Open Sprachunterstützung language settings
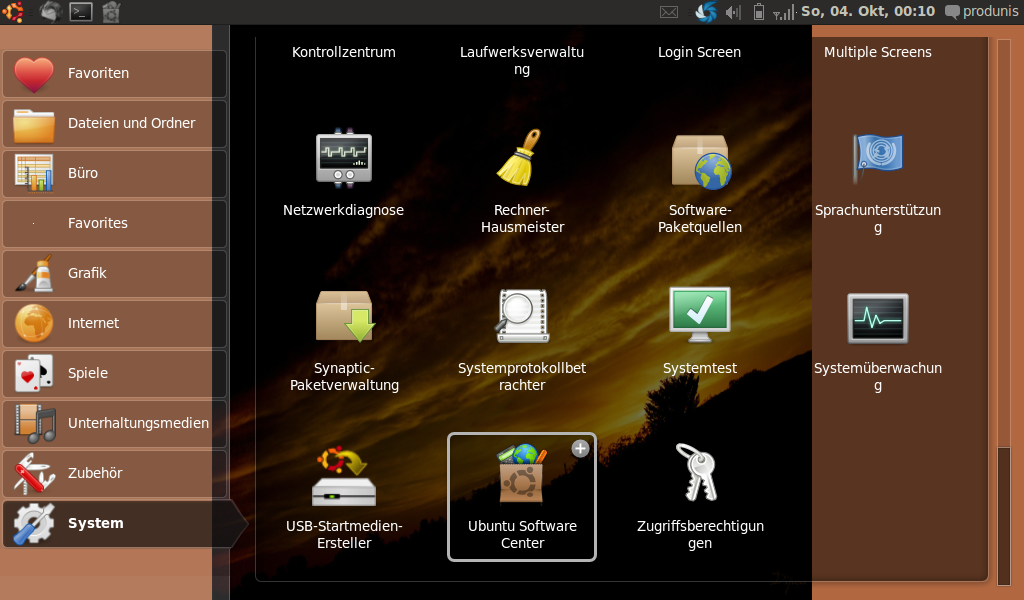The height and width of the screenshot is (600, 1024). [877, 158]
